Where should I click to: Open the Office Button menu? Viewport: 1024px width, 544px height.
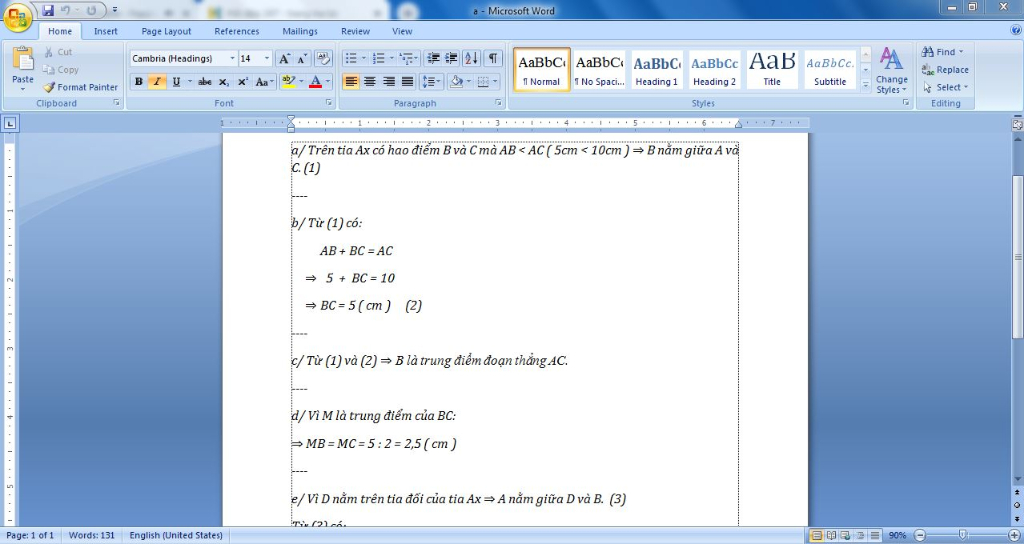(x=18, y=17)
